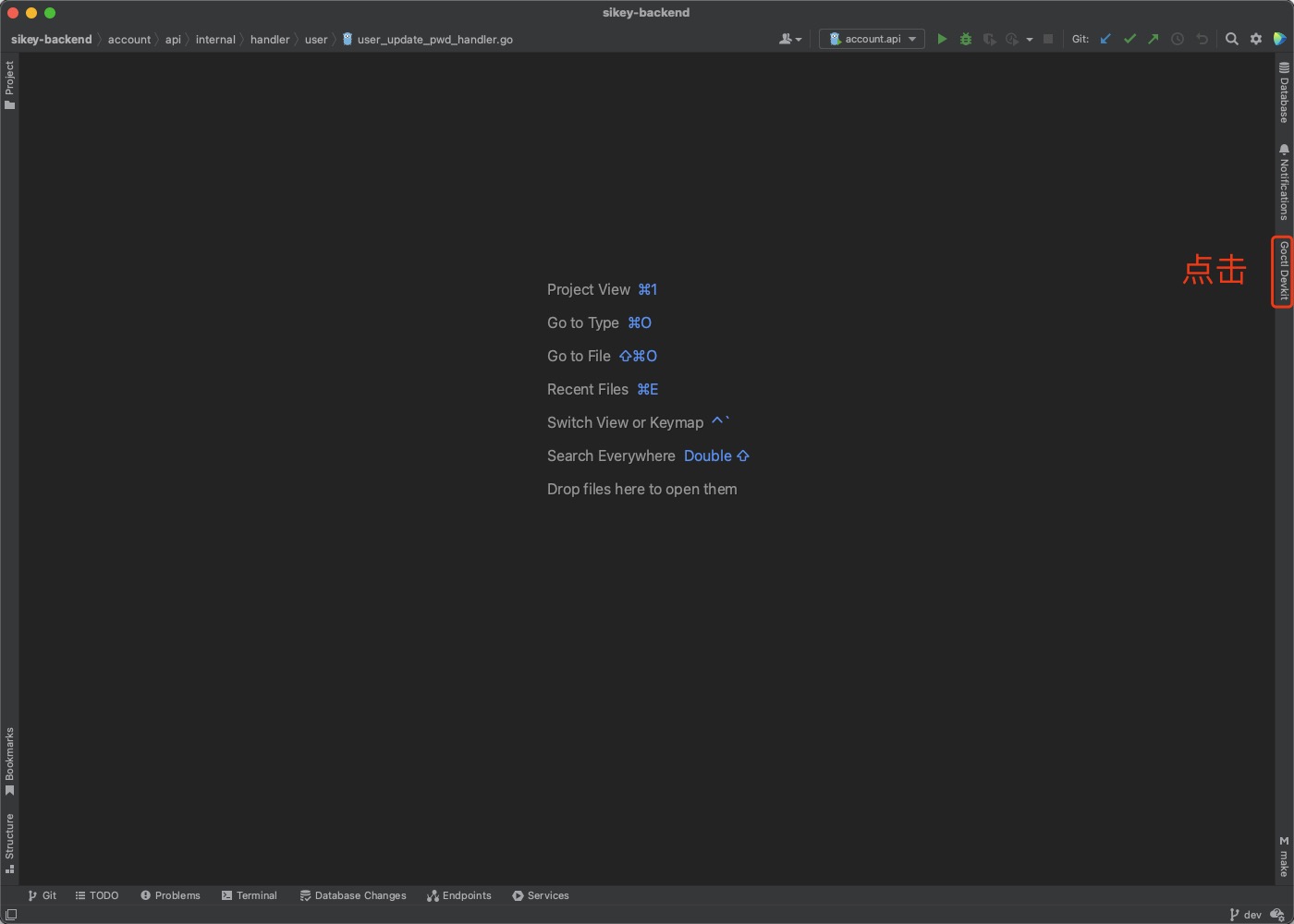Click Switch View or Keymap hint

pos(626,422)
